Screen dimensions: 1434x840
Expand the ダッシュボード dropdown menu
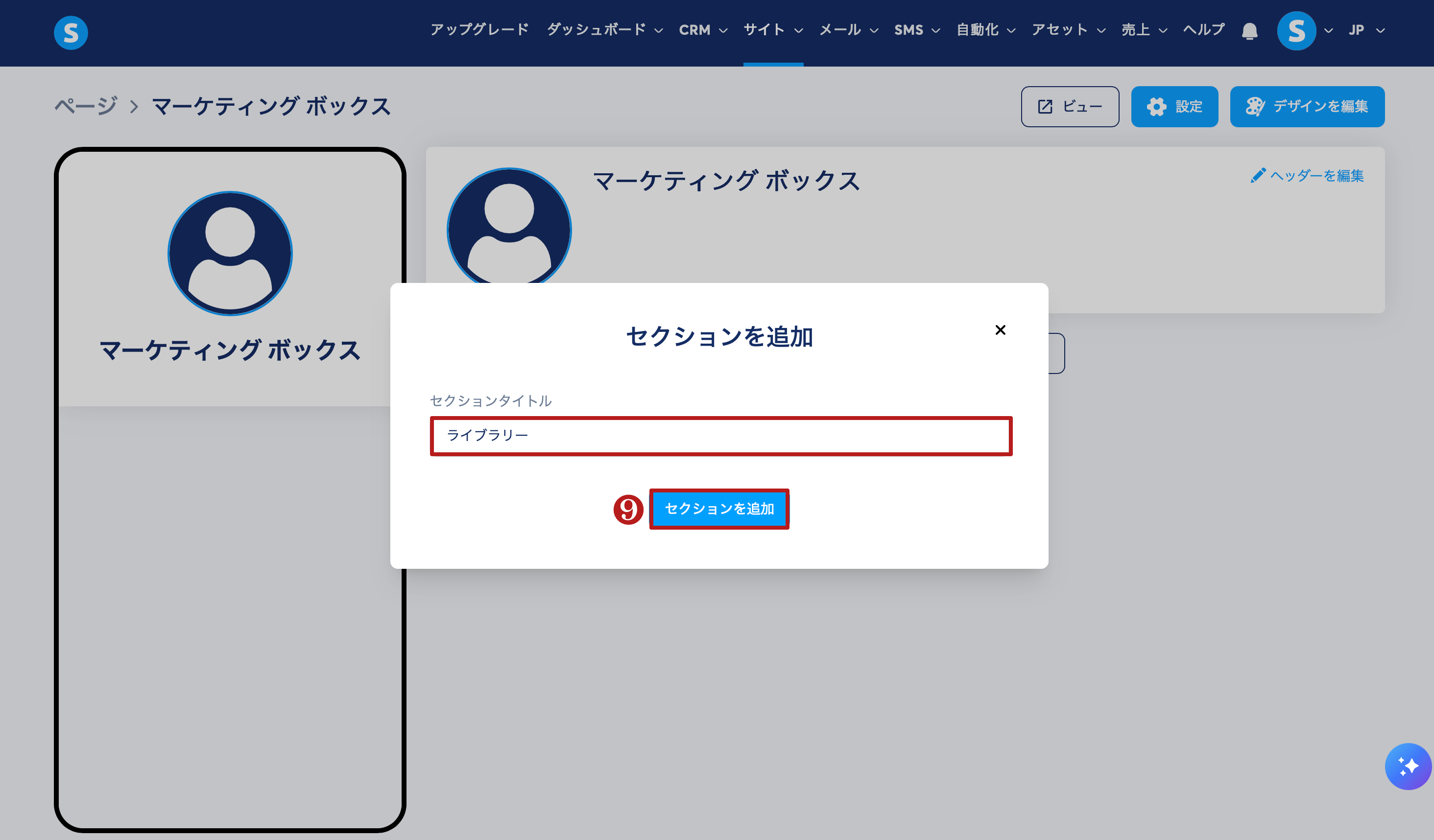pos(604,29)
